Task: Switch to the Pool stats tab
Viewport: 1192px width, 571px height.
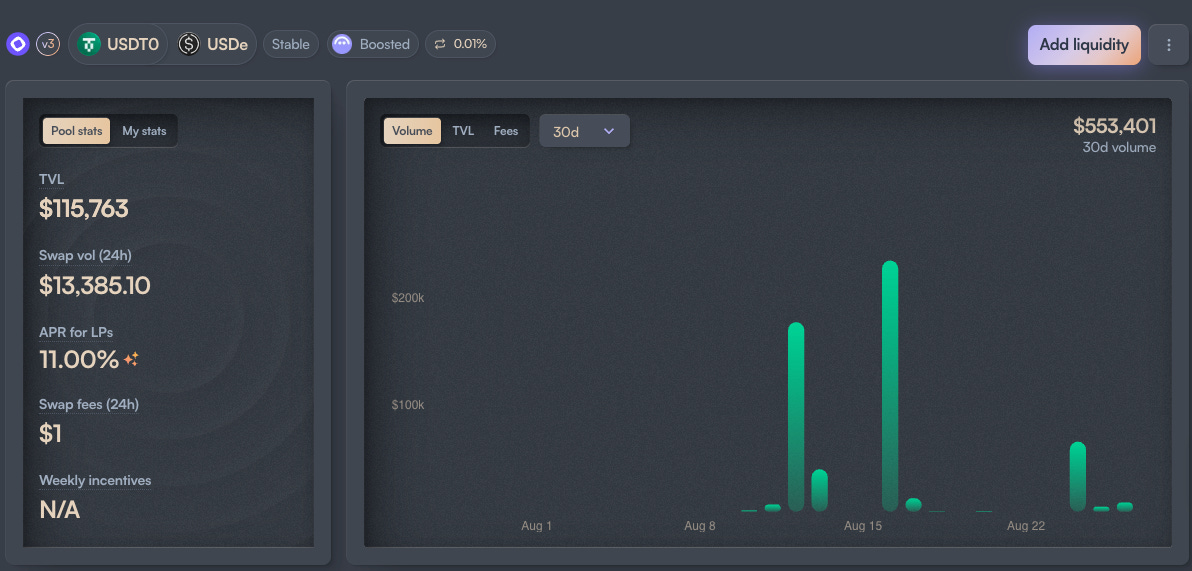Action: point(77,131)
